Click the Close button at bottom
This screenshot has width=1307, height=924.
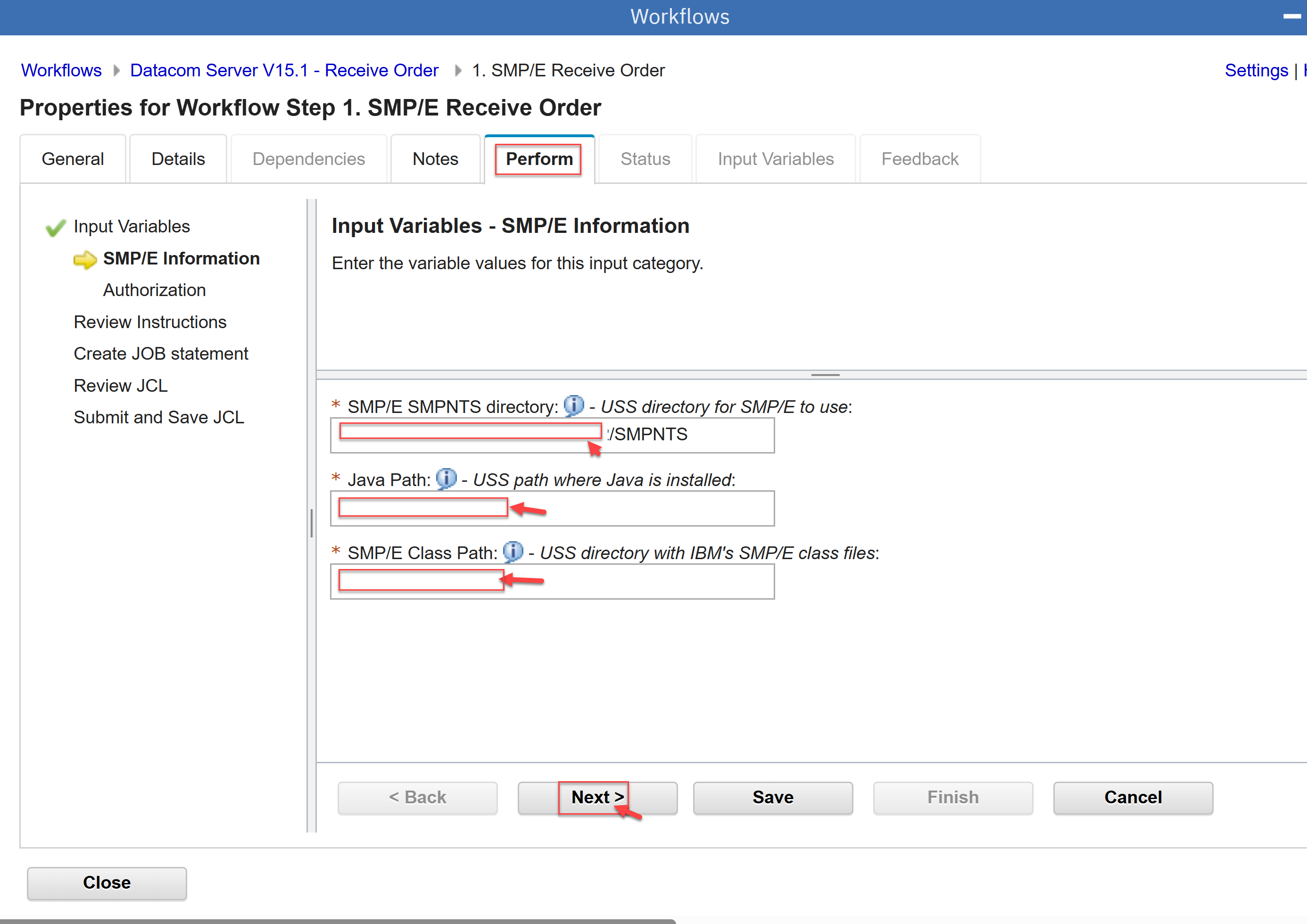pyautogui.click(x=107, y=883)
